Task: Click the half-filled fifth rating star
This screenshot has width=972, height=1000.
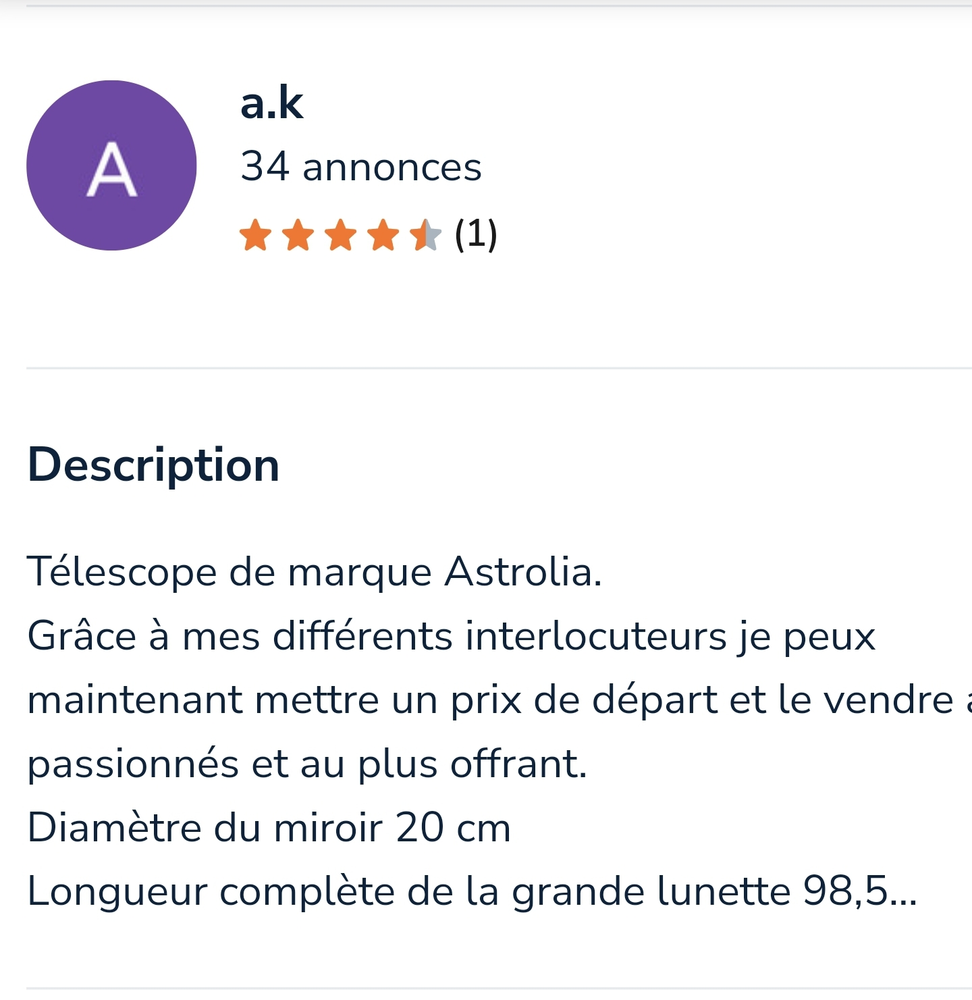Action: click(x=425, y=236)
